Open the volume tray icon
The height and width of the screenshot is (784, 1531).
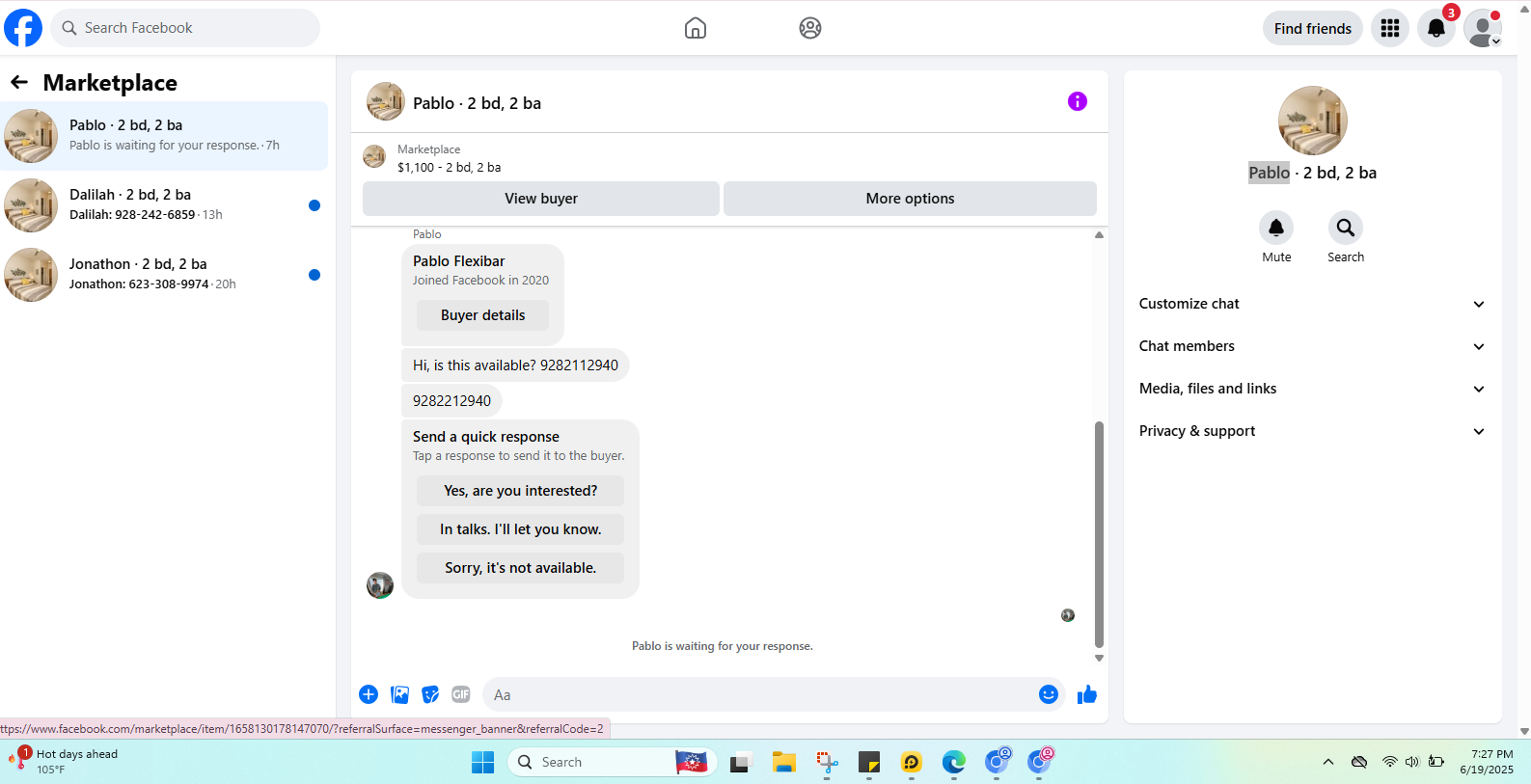pyautogui.click(x=1412, y=762)
